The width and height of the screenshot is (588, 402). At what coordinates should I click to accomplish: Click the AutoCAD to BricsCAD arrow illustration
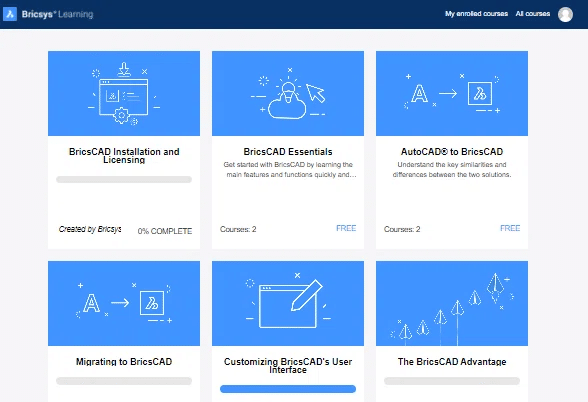coord(452,93)
